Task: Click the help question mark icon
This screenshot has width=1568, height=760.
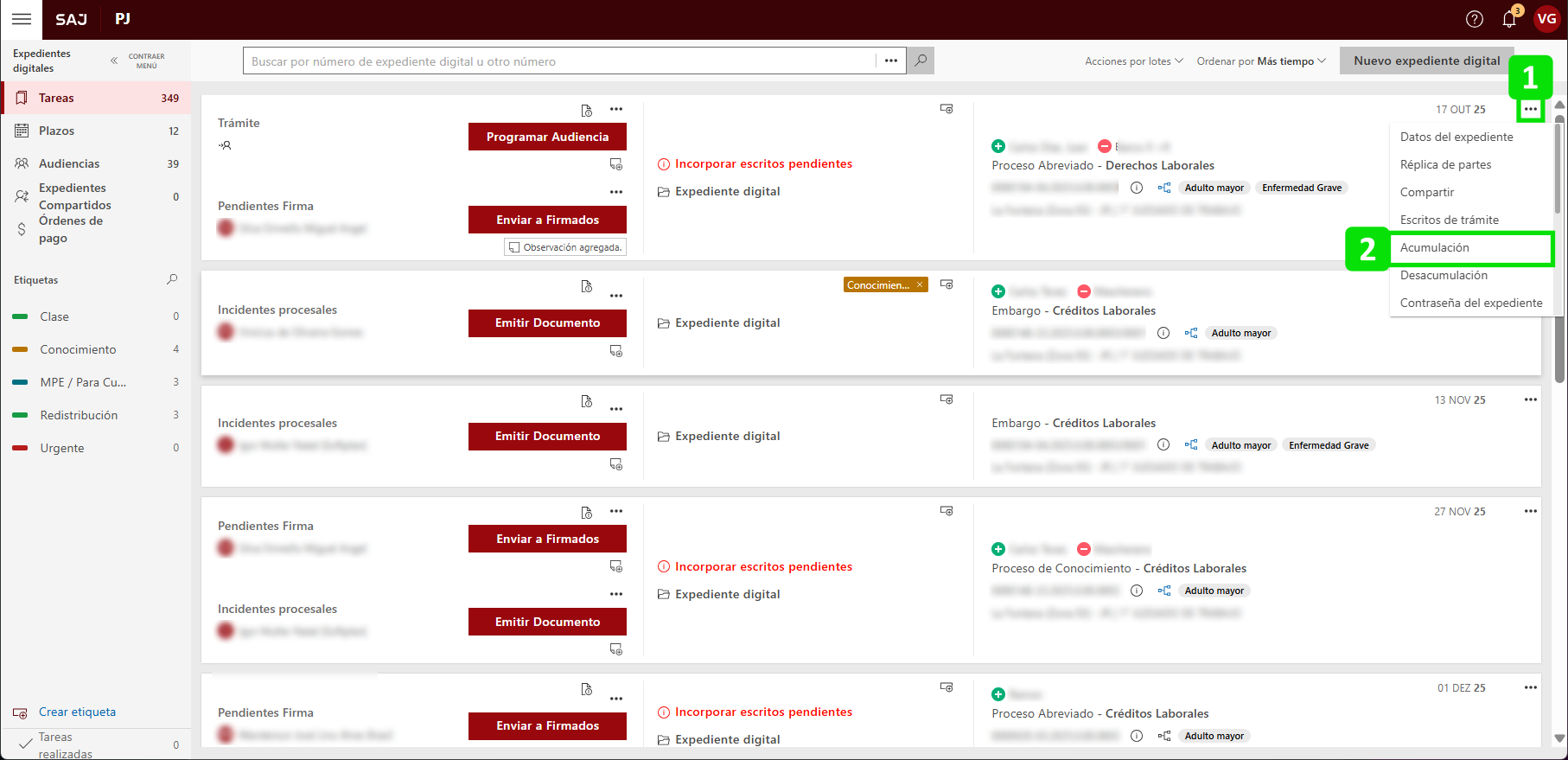Action: coord(1475,19)
